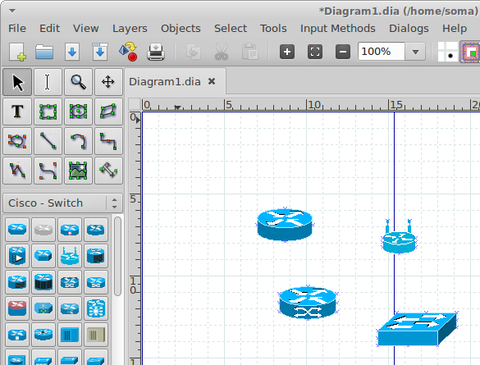
Task: Select the Image tool
Action: click(x=78, y=171)
